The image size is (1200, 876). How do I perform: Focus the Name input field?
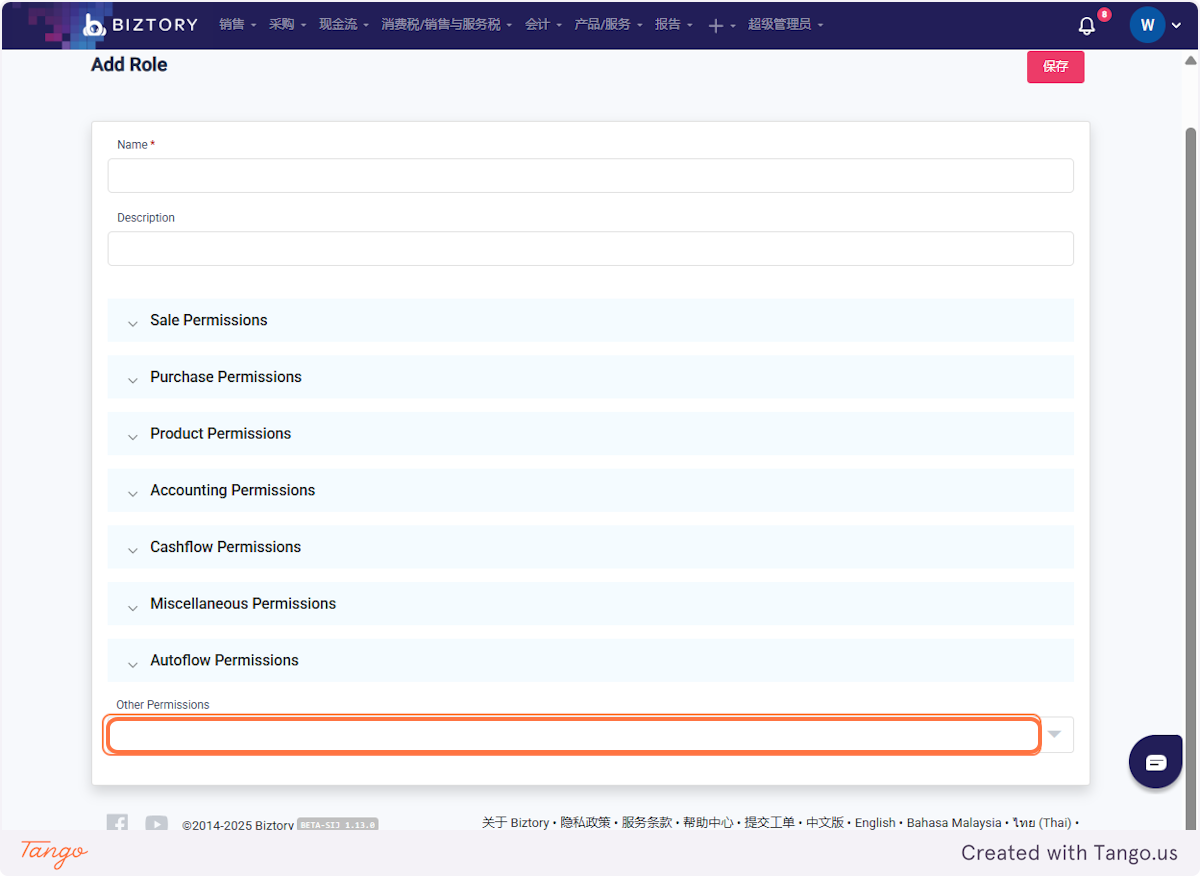tap(590, 175)
